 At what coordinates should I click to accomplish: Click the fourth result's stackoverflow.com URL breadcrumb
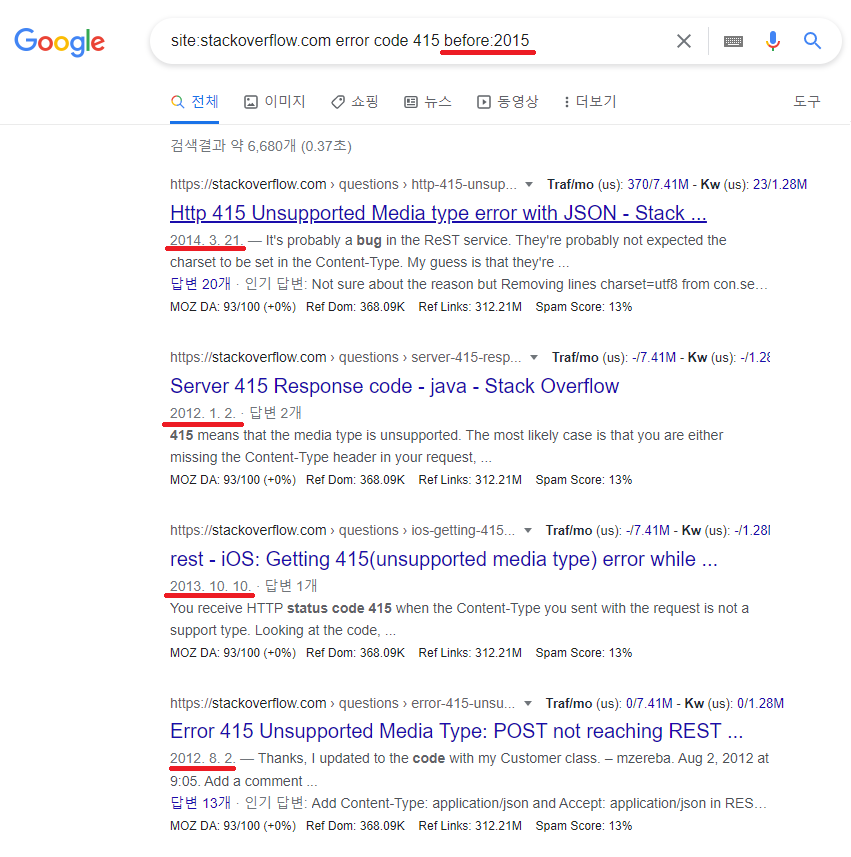[x=343, y=703]
